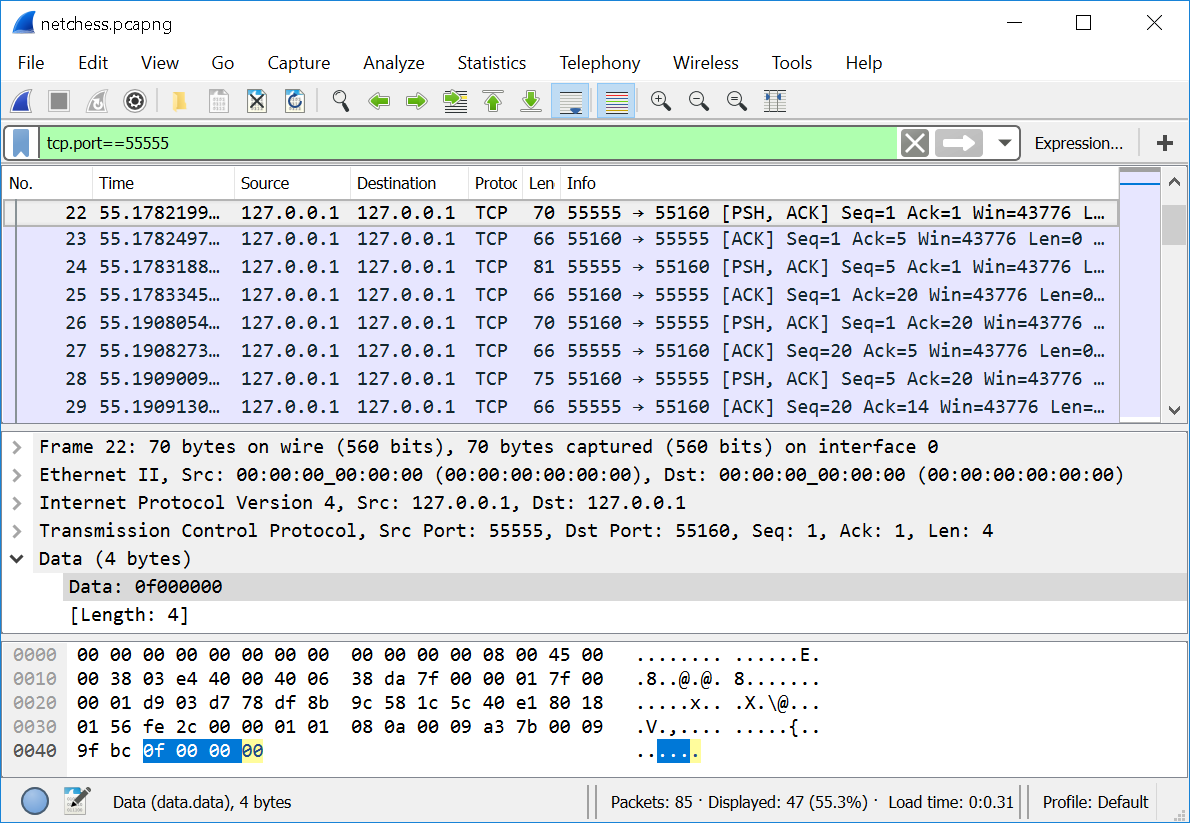Open the expert information circle in the status bar
Viewport: 1190px width, 823px height.
[x=35, y=801]
